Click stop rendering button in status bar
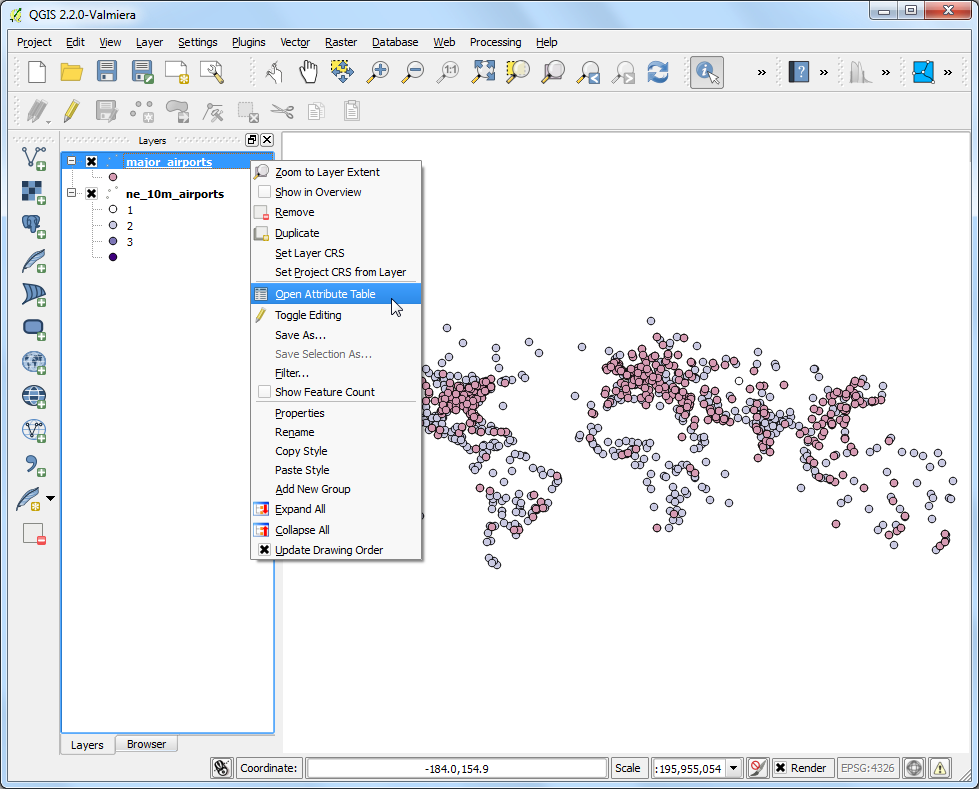 click(x=757, y=768)
